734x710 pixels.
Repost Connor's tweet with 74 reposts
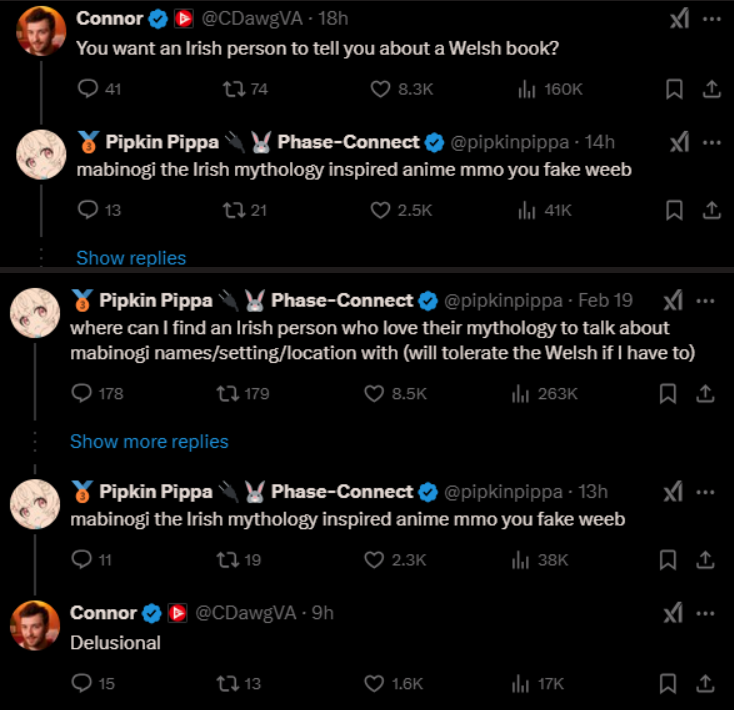(x=231, y=89)
